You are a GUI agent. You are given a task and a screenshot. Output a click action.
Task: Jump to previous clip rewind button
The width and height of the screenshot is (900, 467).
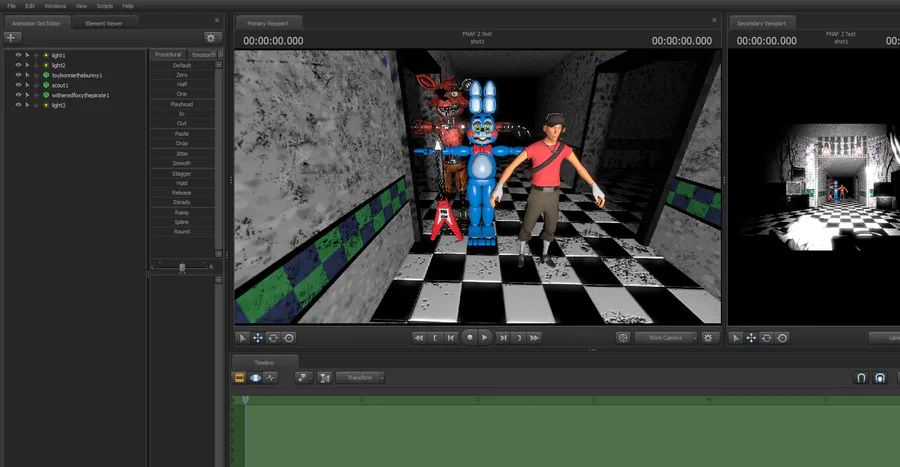(x=419, y=338)
